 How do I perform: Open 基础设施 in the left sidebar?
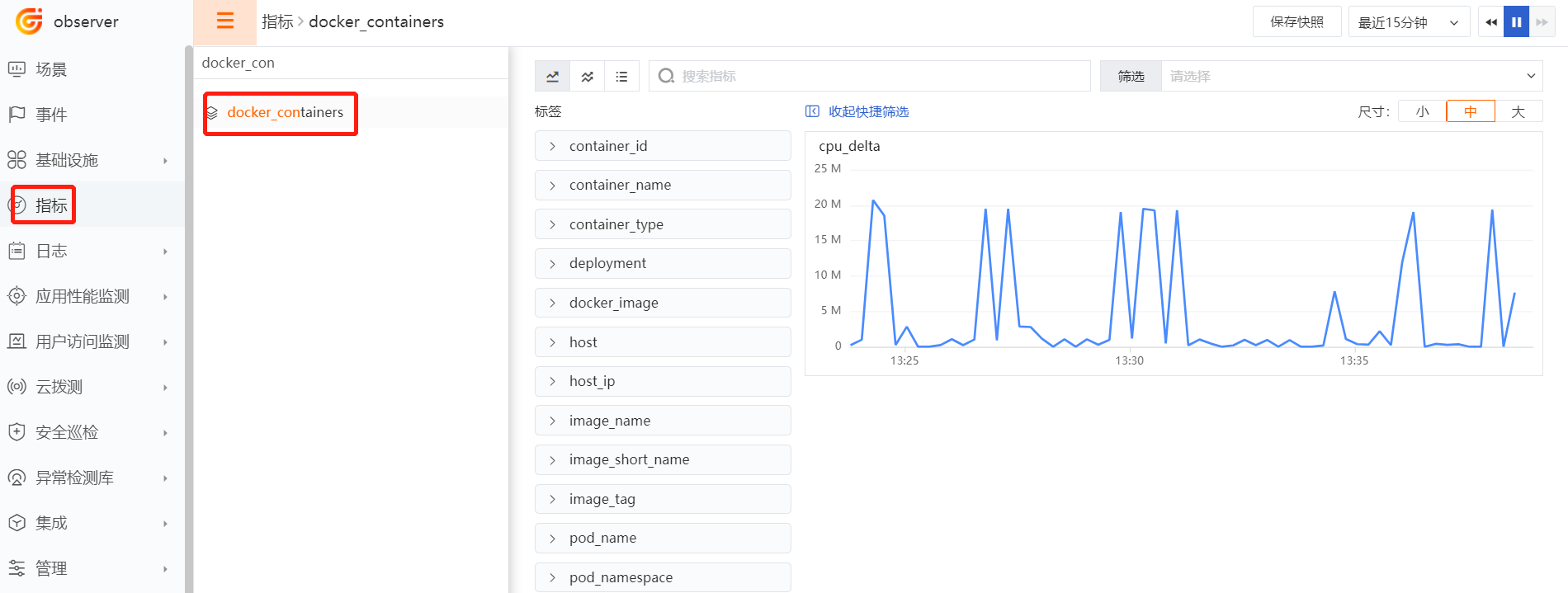coord(67,160)
